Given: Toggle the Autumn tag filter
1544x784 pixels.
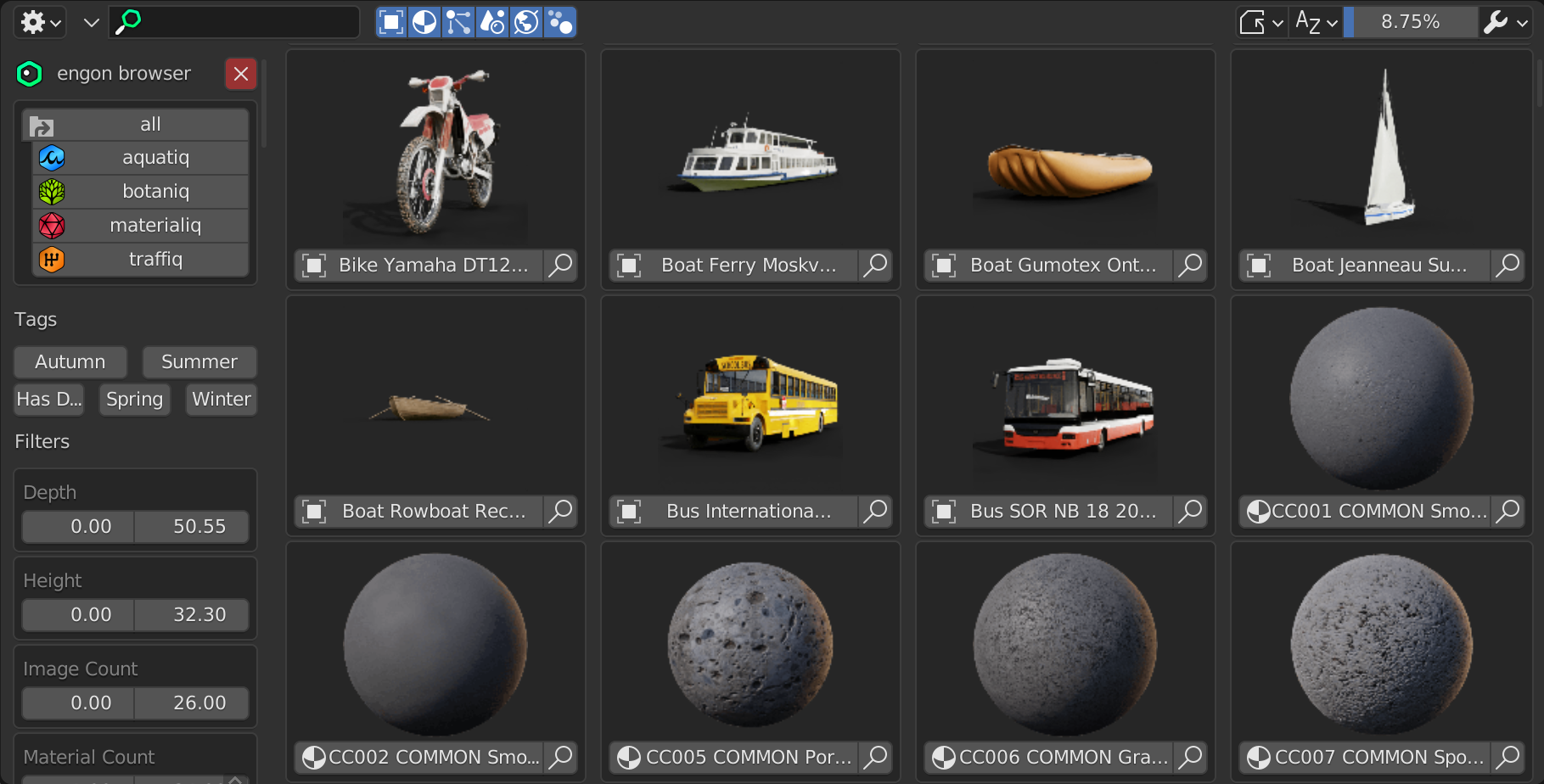Looking at the screenshot, I should [70, 361].
